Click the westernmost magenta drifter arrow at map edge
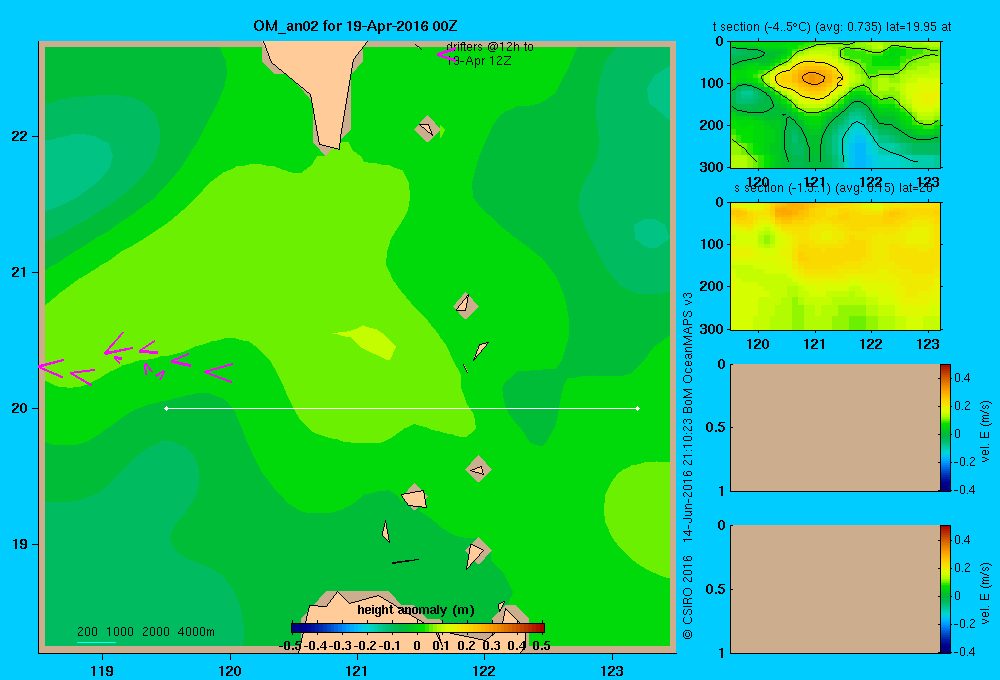 click(51, 368)
